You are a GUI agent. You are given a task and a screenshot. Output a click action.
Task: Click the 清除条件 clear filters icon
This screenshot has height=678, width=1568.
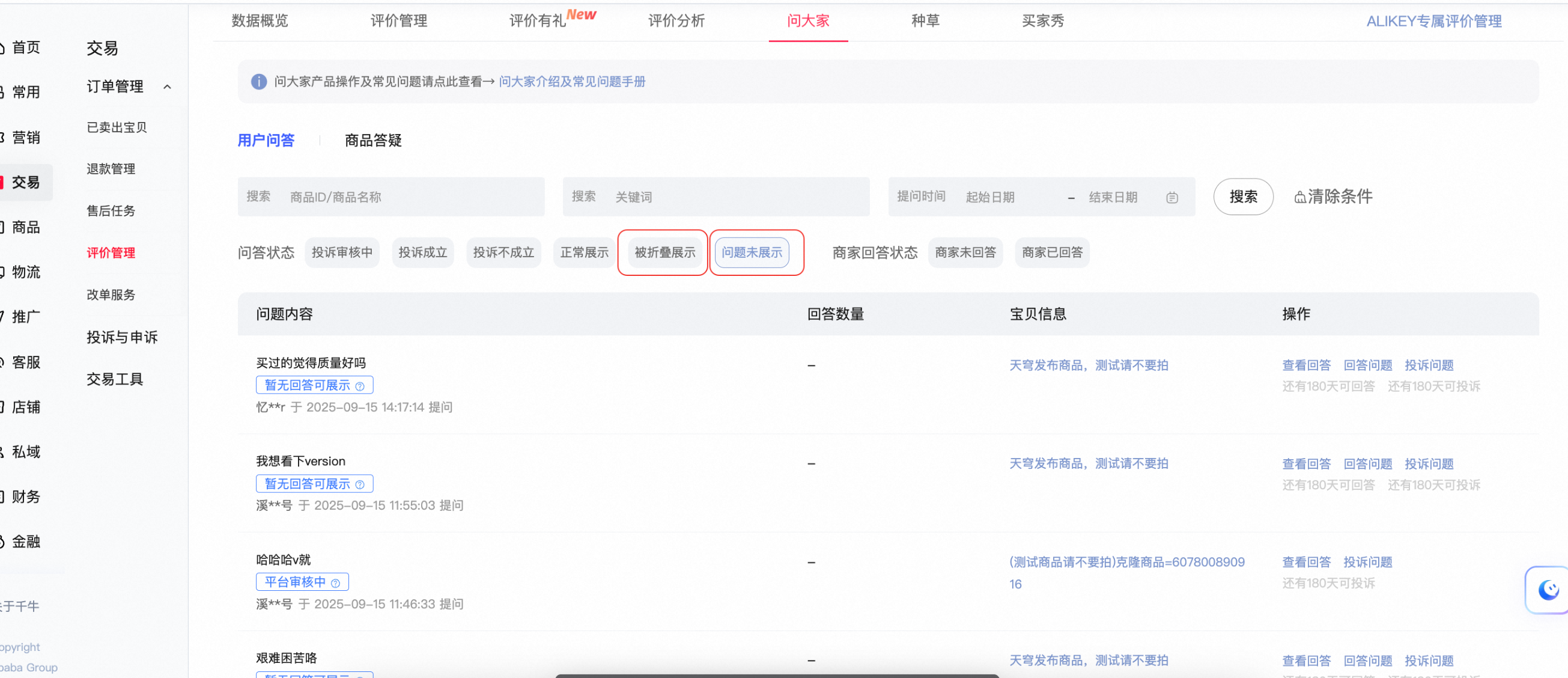coord(1299,197)
